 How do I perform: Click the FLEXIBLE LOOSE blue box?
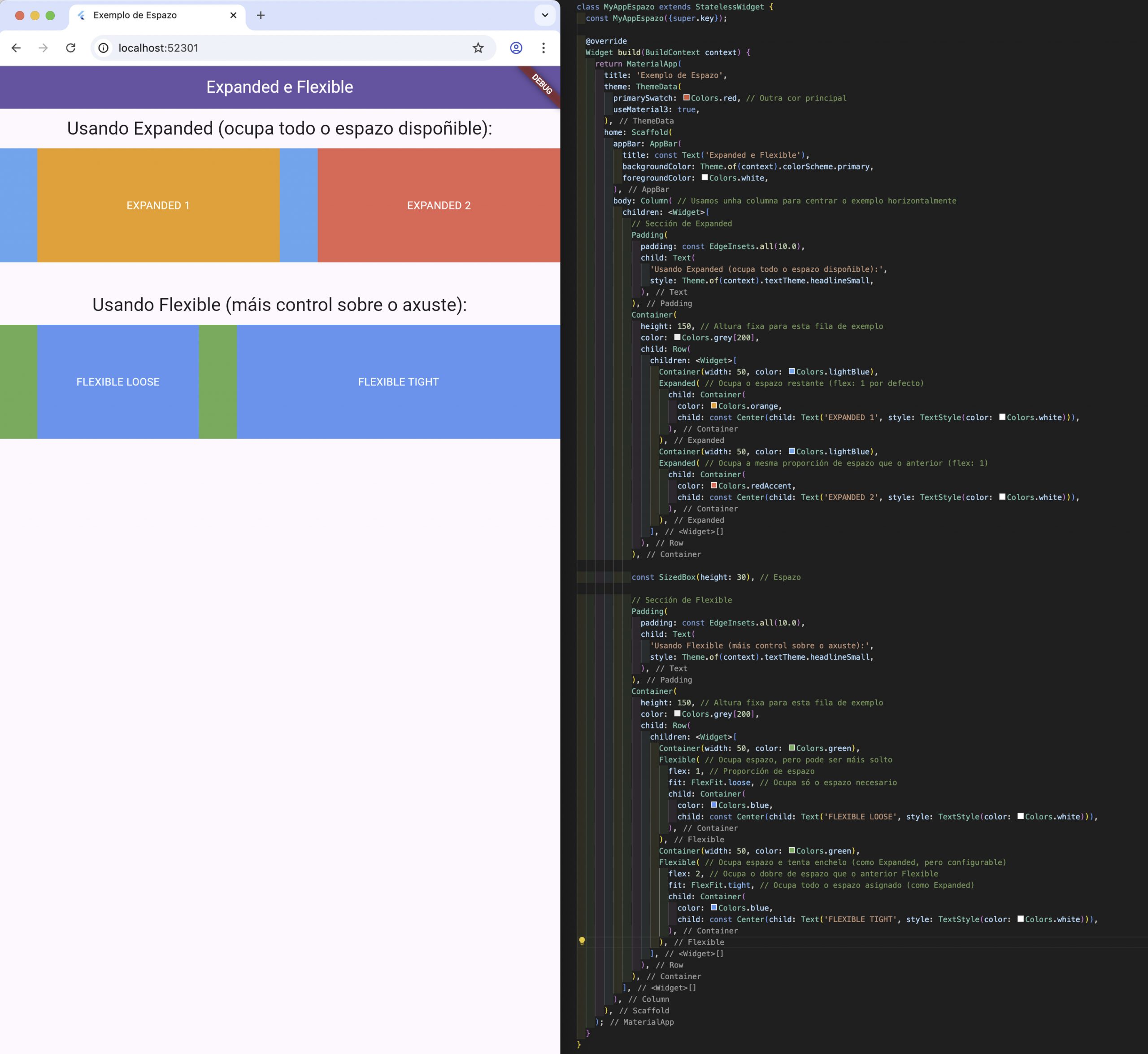tap(118, 382)
